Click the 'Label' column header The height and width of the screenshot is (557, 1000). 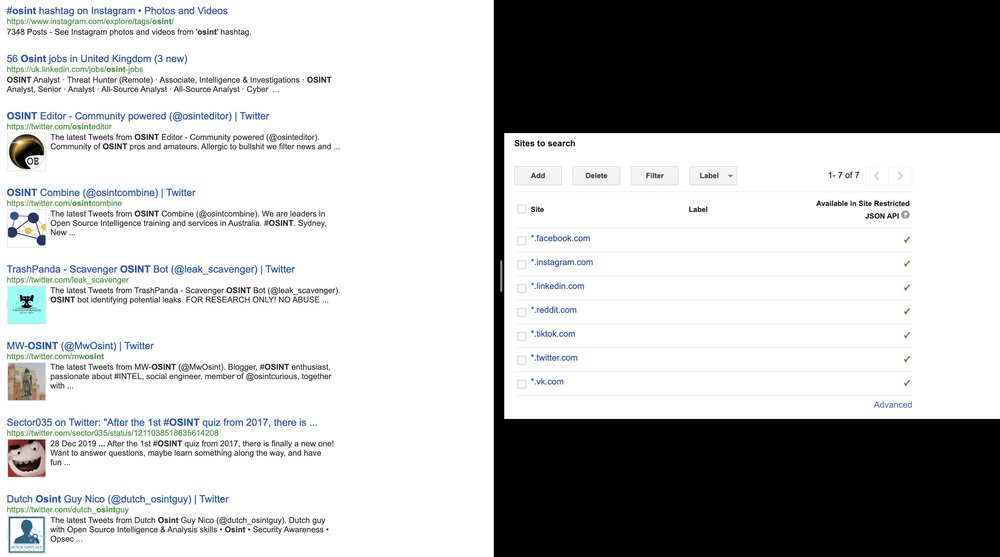coord(698,209)
